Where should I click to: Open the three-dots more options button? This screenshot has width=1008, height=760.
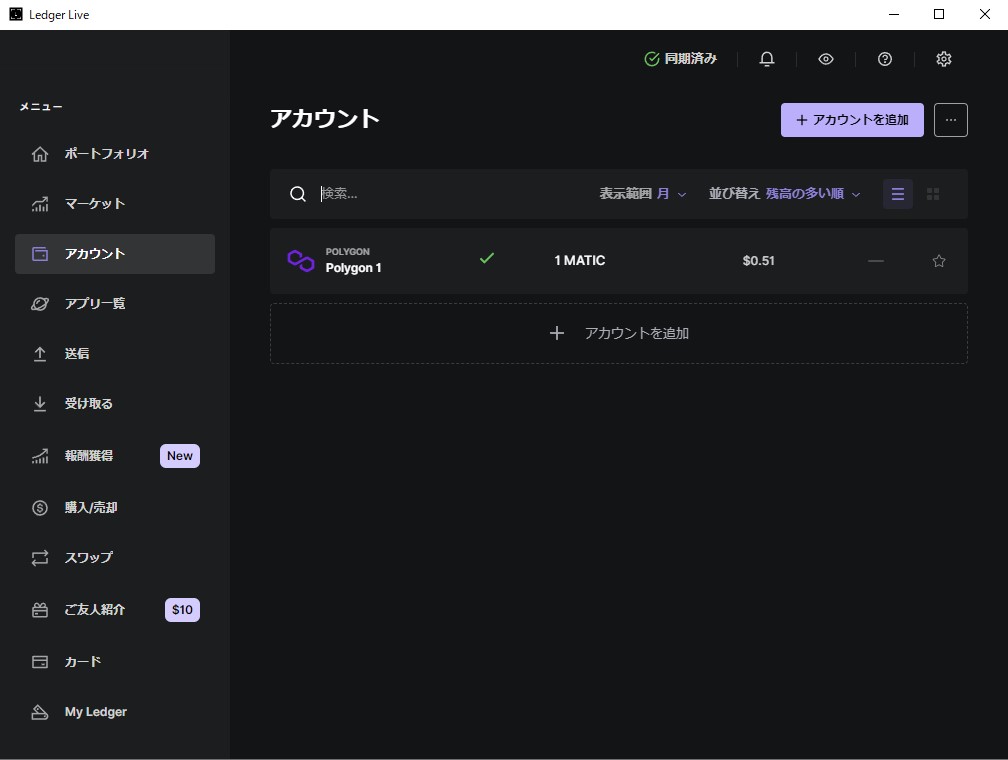click(x=950, y=120)
